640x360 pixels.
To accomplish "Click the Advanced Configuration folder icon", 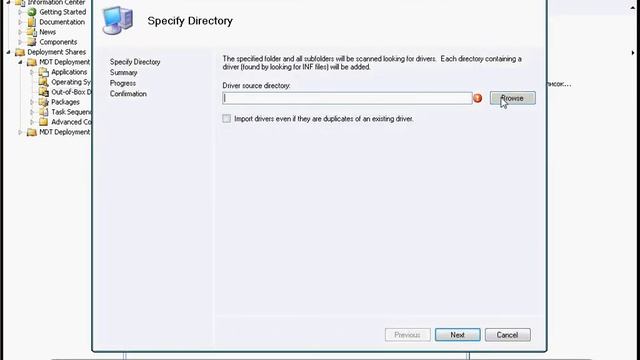I will pos(44,122).
